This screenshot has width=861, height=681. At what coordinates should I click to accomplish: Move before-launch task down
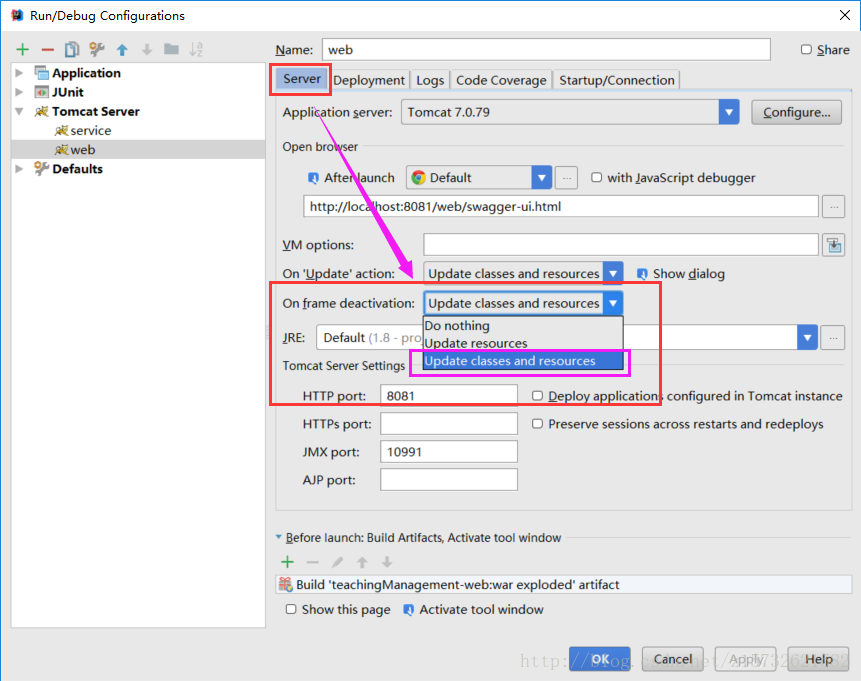tap(387, 562)
